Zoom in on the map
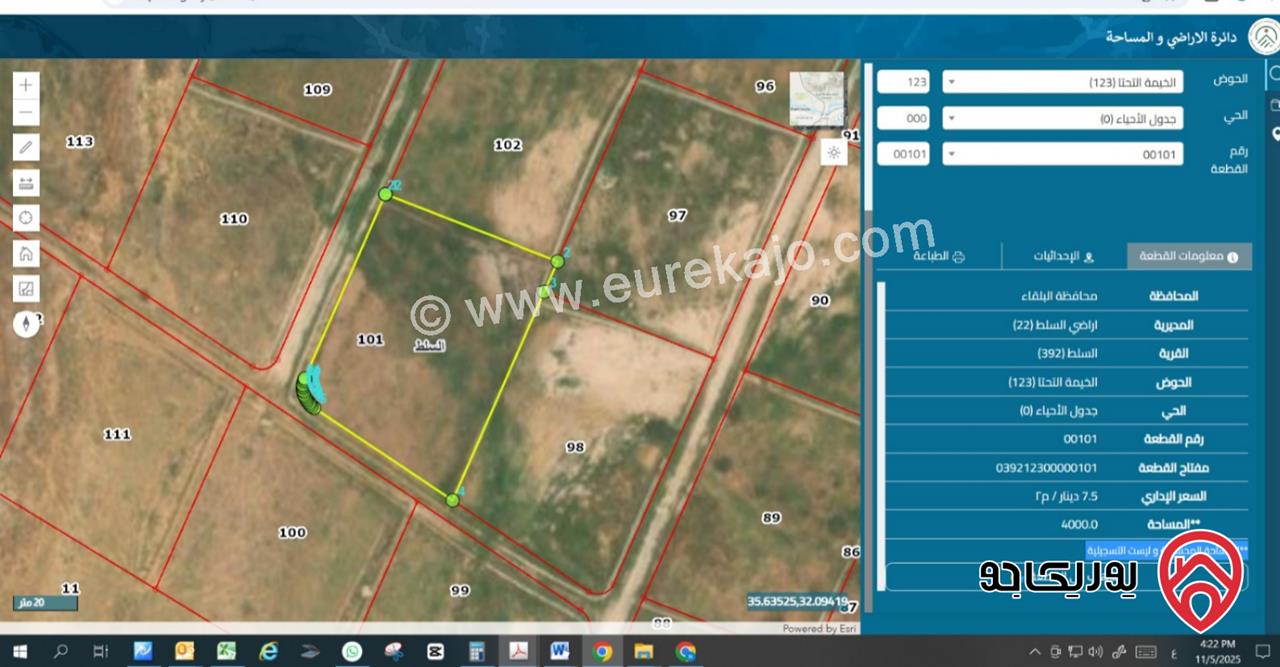 click(x=26, y=85)
